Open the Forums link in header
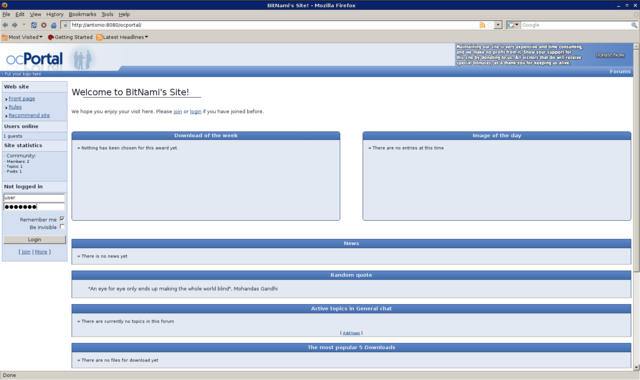Screen dimensions: 640x380 click(620, 71)
